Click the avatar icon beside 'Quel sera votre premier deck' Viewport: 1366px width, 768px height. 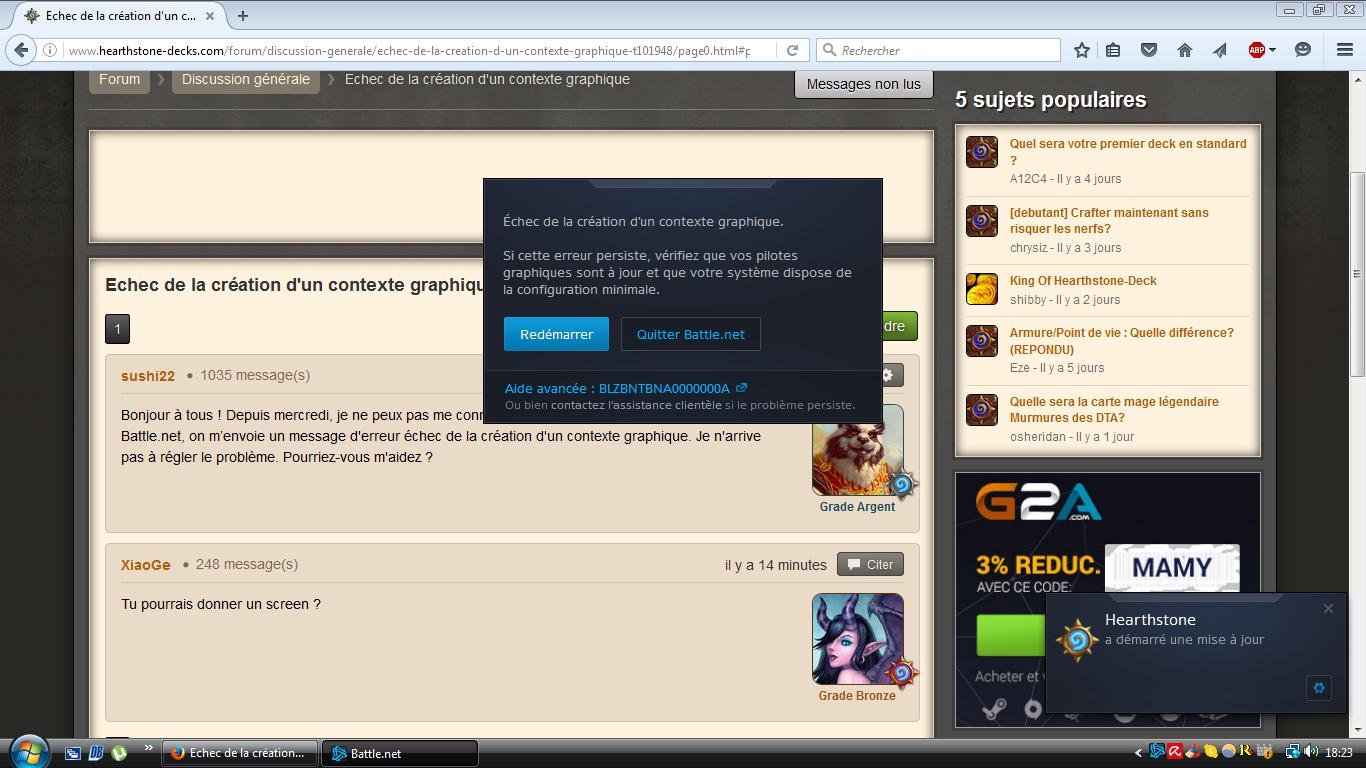(x=982, y=152)
